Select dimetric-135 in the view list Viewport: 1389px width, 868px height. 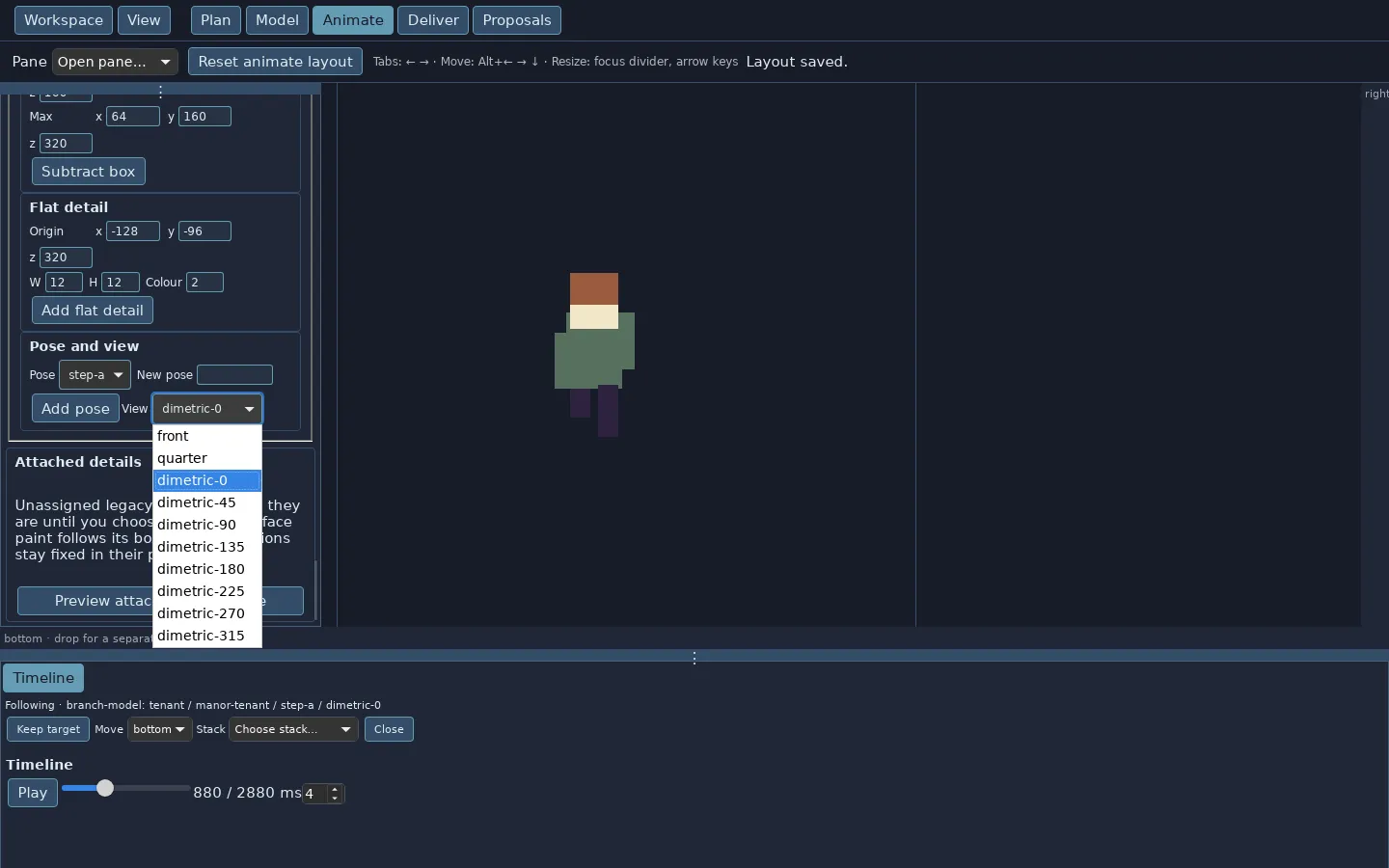pos(207,547)
